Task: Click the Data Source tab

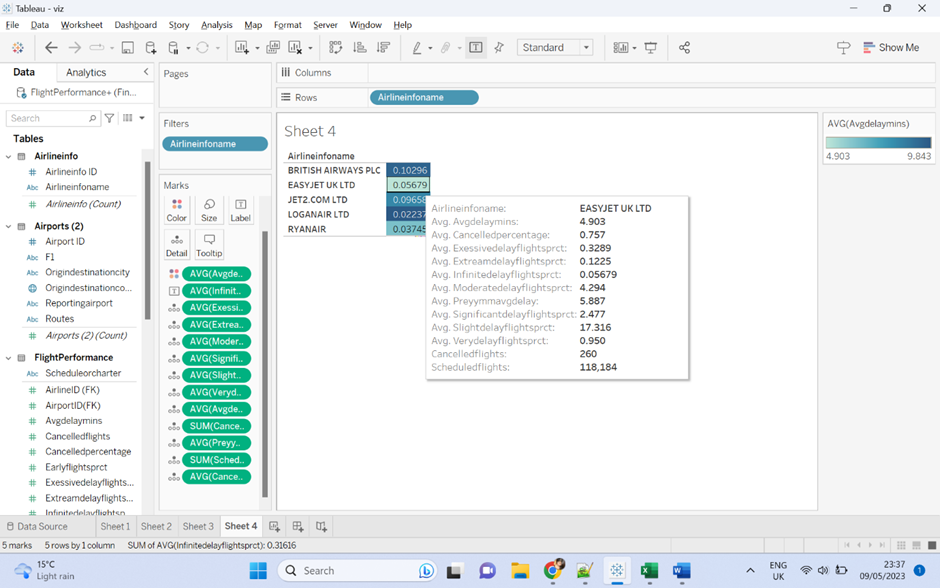Action: click(40, 526)
